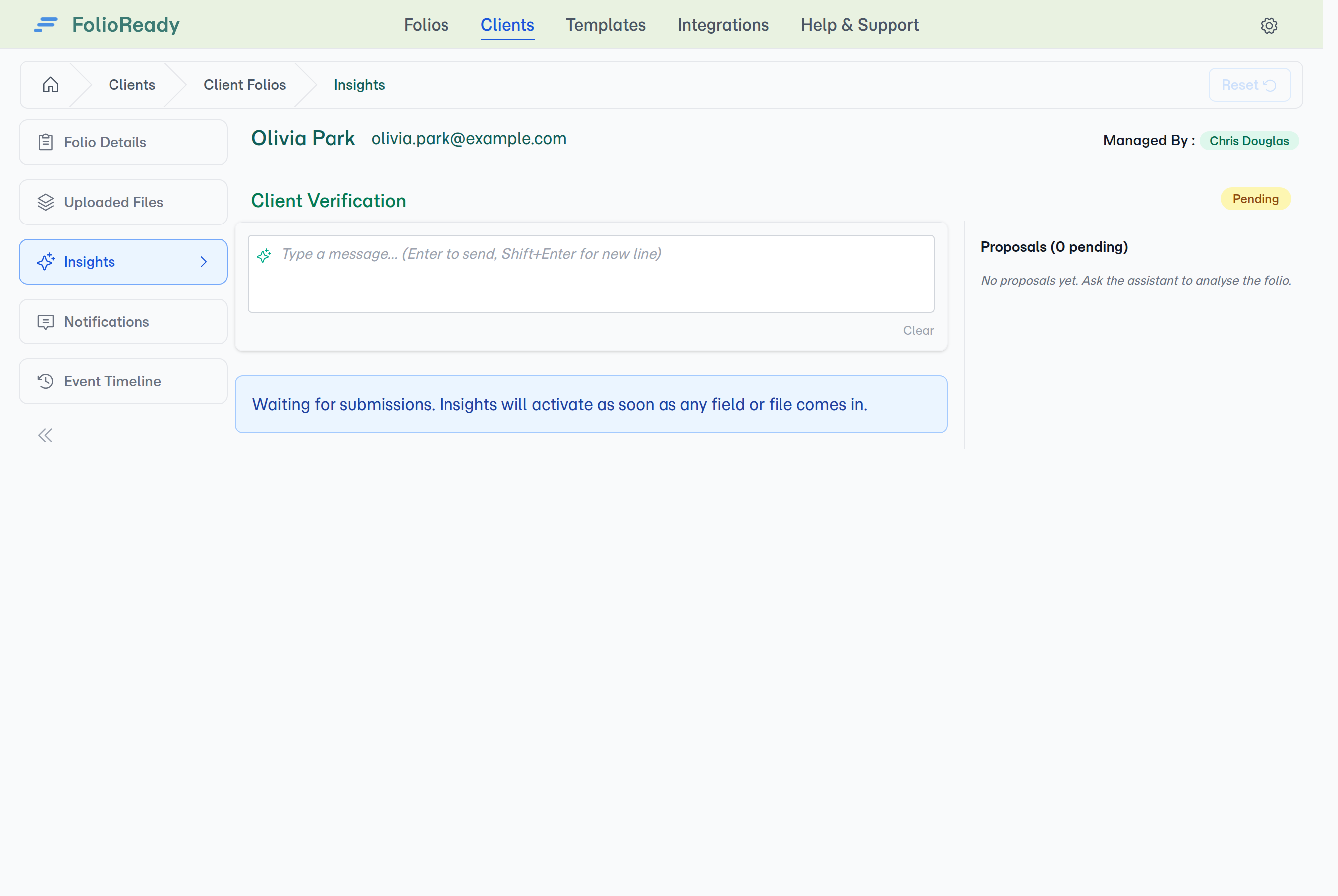1338x896 pixels.
Task: Click olivia.park@example.com email text
Action: click(x=469, y=139)
